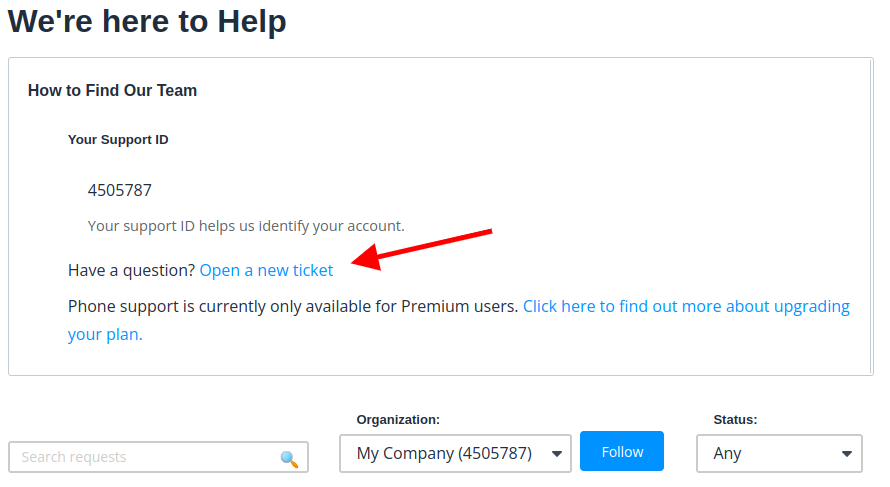Click the "How to Find Our Team" title

112,91
